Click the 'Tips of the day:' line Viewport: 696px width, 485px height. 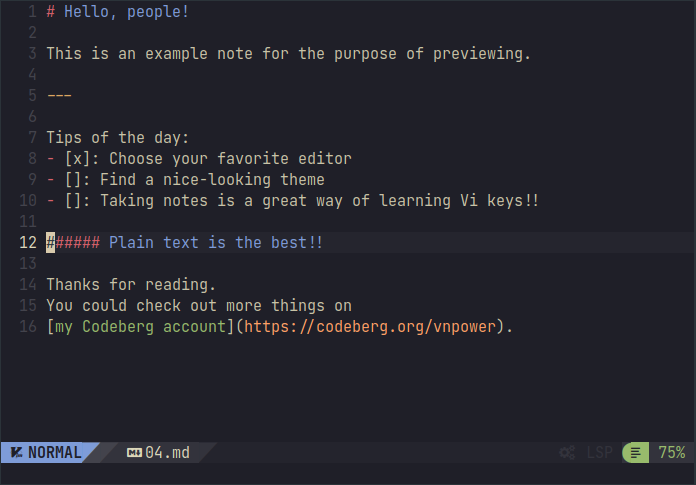point(117,137)
